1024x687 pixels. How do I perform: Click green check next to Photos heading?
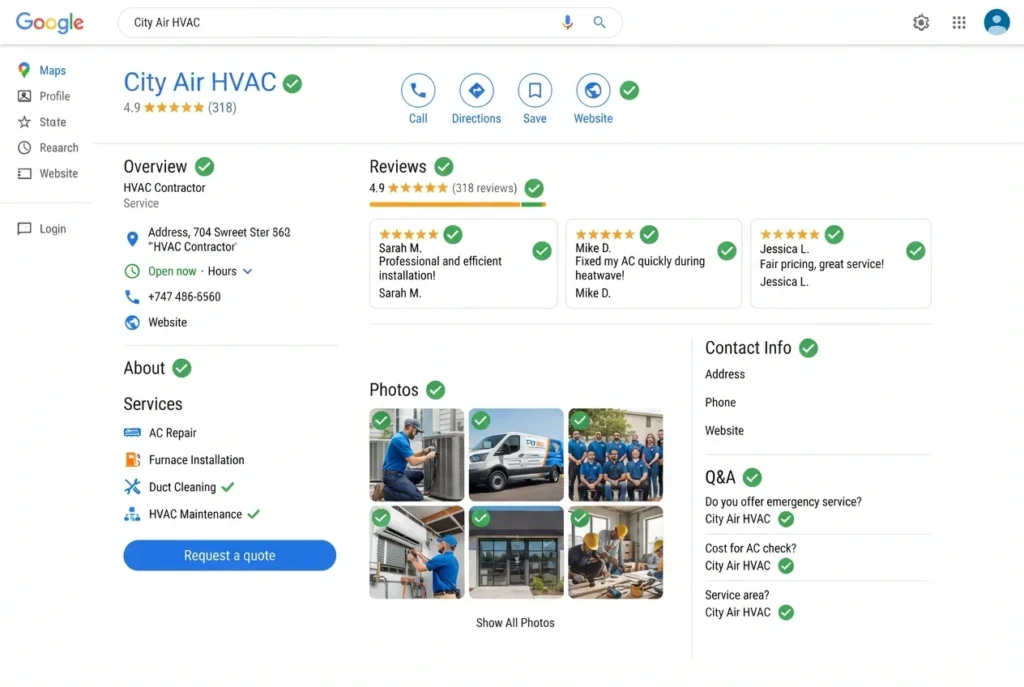point(436,390)
